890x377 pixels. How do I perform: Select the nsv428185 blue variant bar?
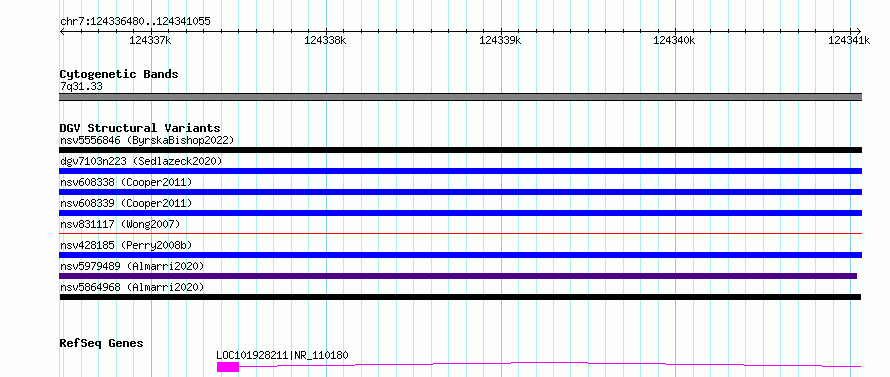coord(460,255)
